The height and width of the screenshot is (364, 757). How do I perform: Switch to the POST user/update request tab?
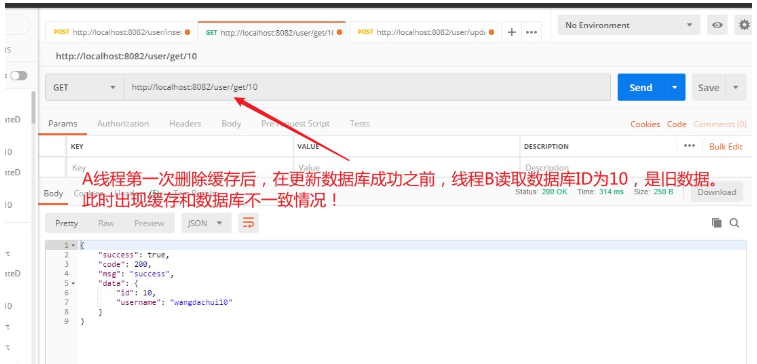423,32
